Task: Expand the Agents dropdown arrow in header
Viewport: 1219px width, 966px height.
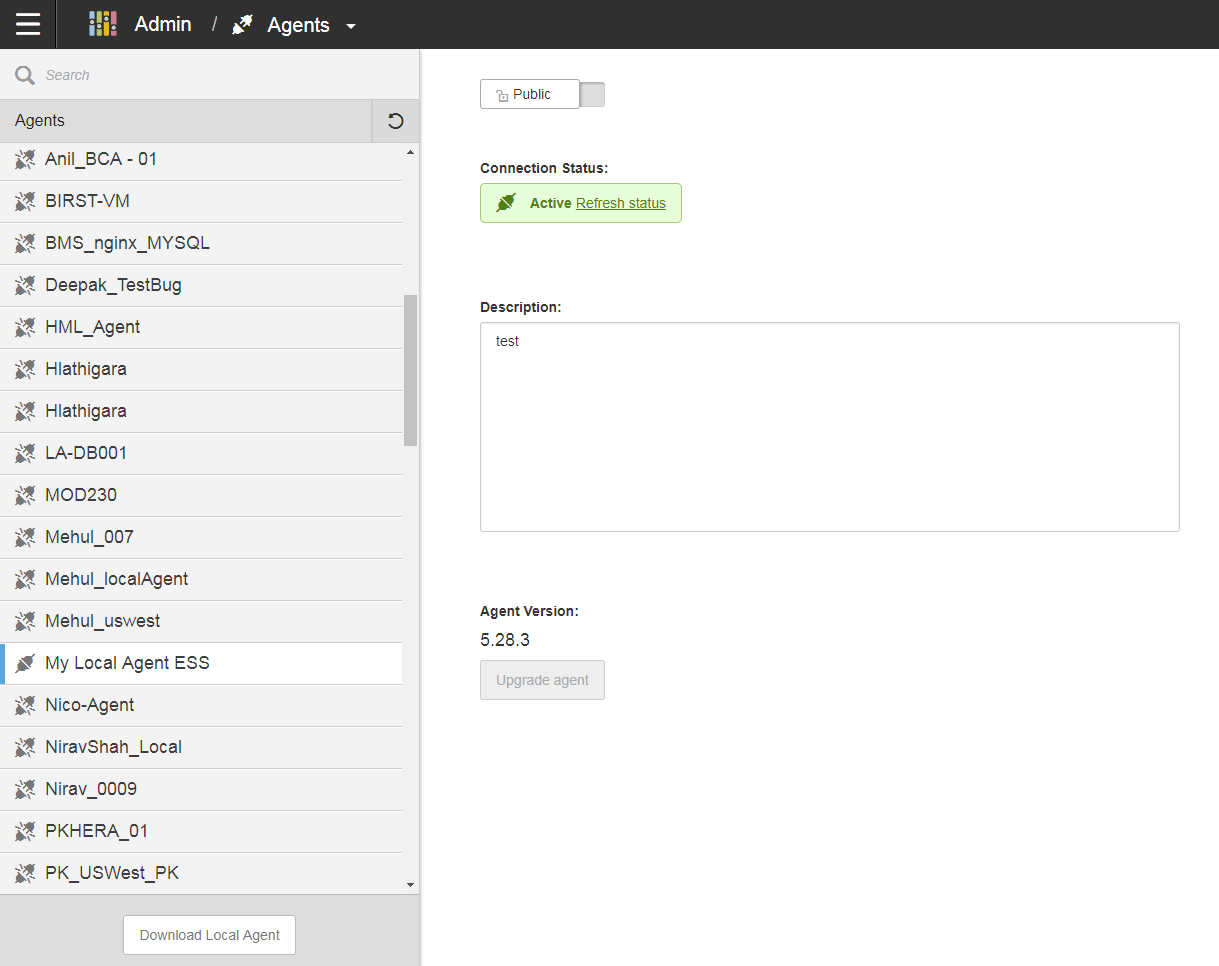Action: 351,27
